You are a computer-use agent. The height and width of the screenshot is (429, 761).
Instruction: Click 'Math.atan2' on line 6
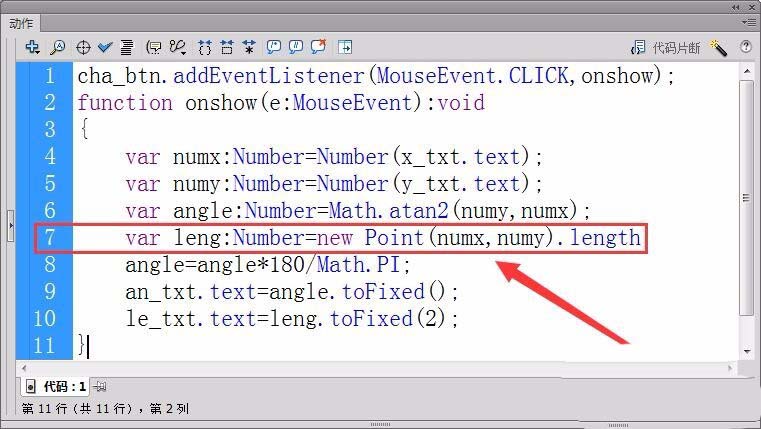pos(389,211)
